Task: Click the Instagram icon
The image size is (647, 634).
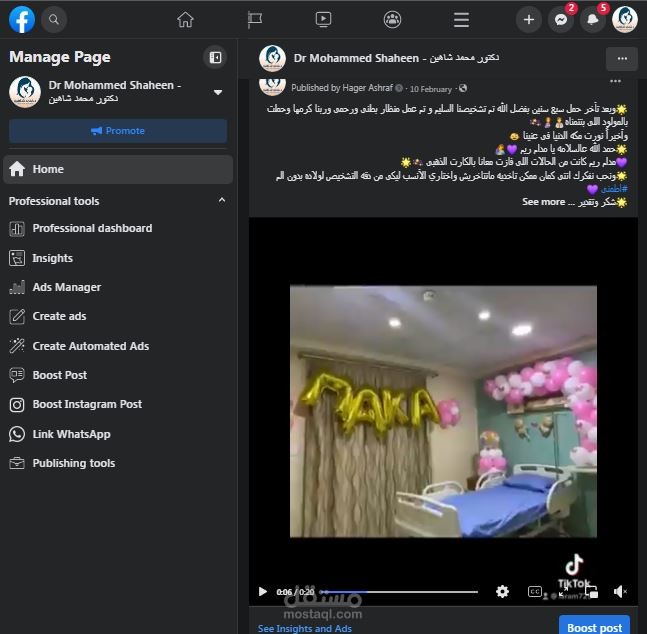Action: coord(17,405)
